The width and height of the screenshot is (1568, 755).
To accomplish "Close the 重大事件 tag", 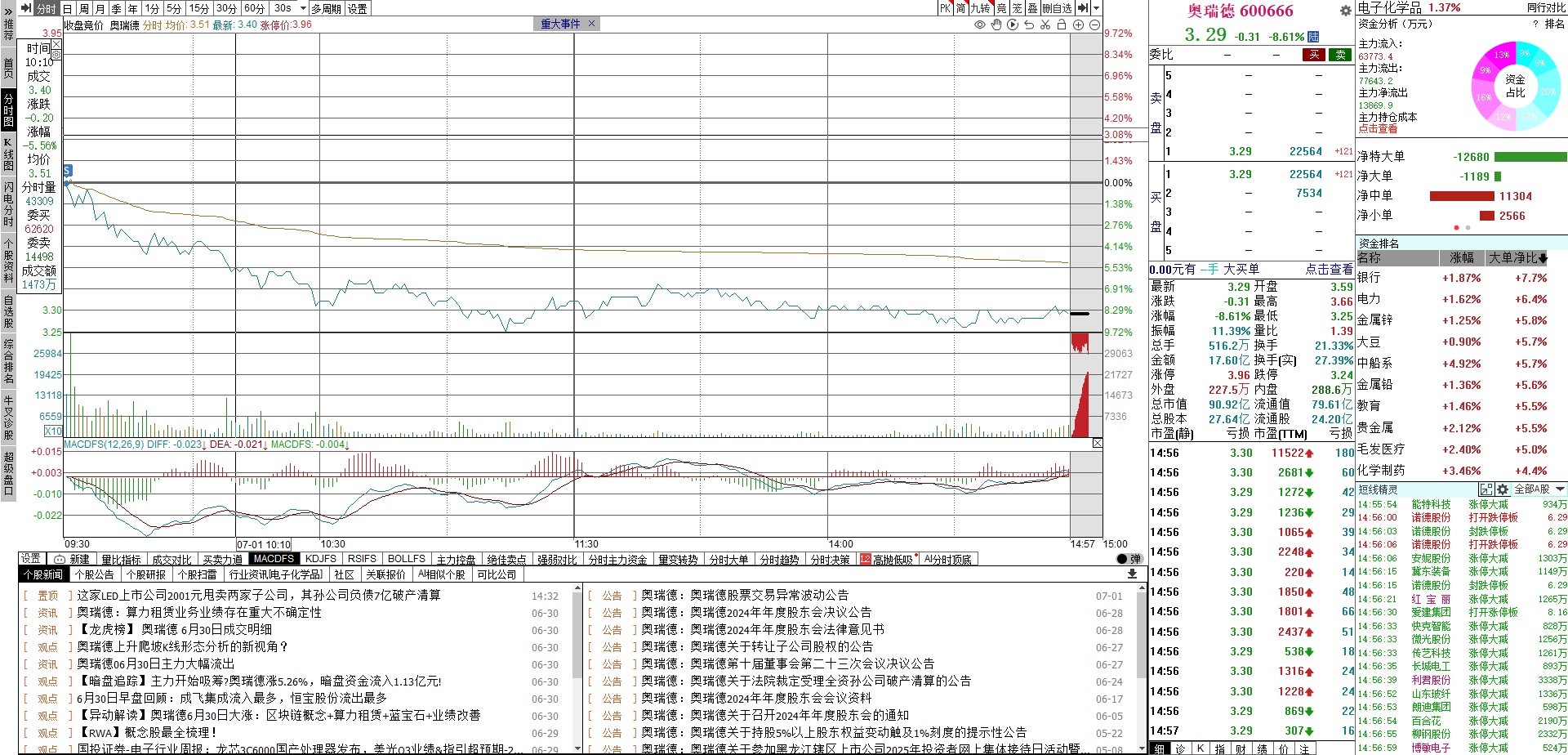I will (592, 24).
